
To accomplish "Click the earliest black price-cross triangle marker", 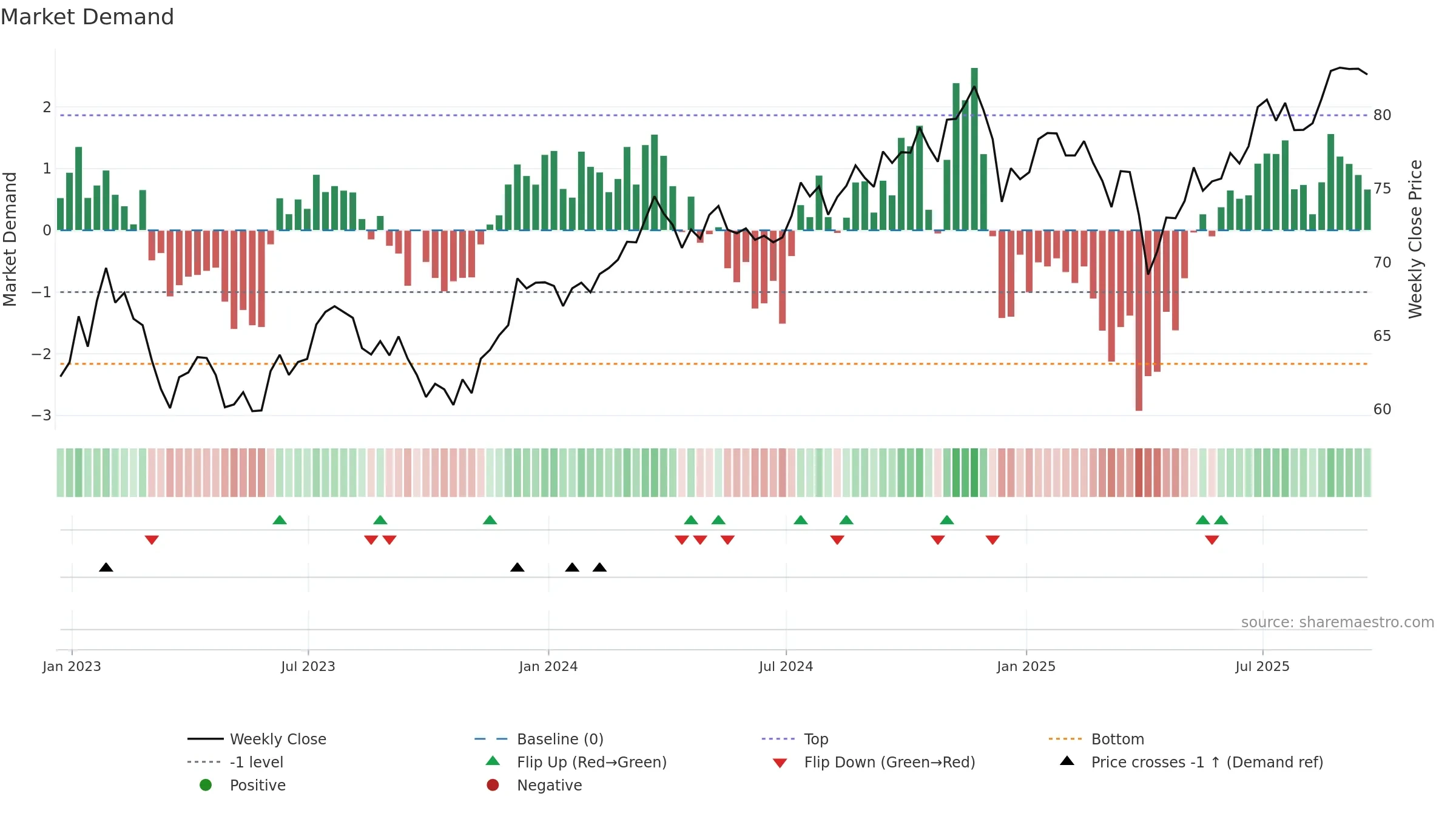I will coord(106,567).
